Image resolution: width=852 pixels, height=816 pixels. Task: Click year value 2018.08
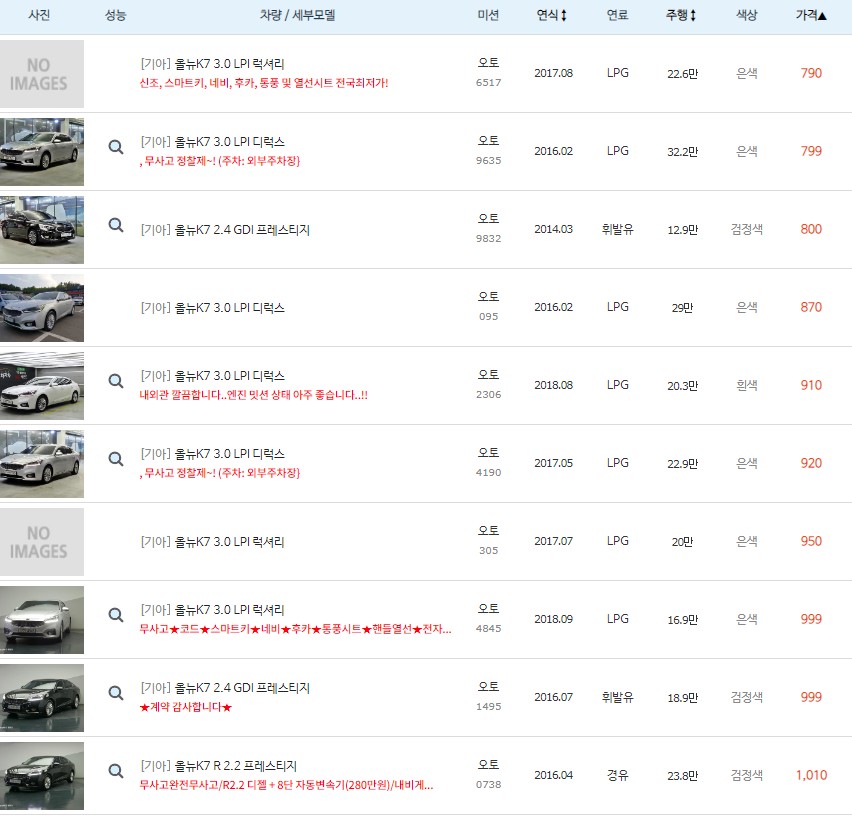pos(553,385)
